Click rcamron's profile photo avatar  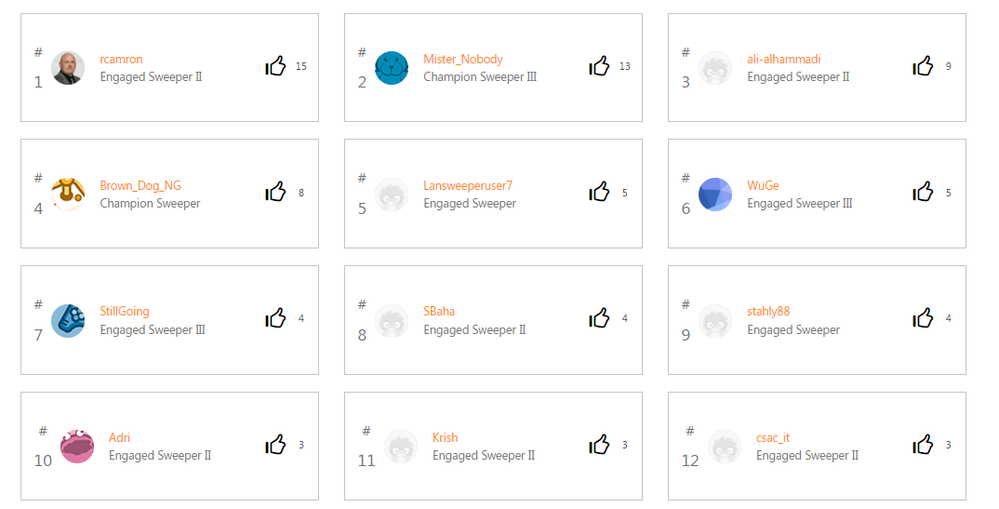68,68
